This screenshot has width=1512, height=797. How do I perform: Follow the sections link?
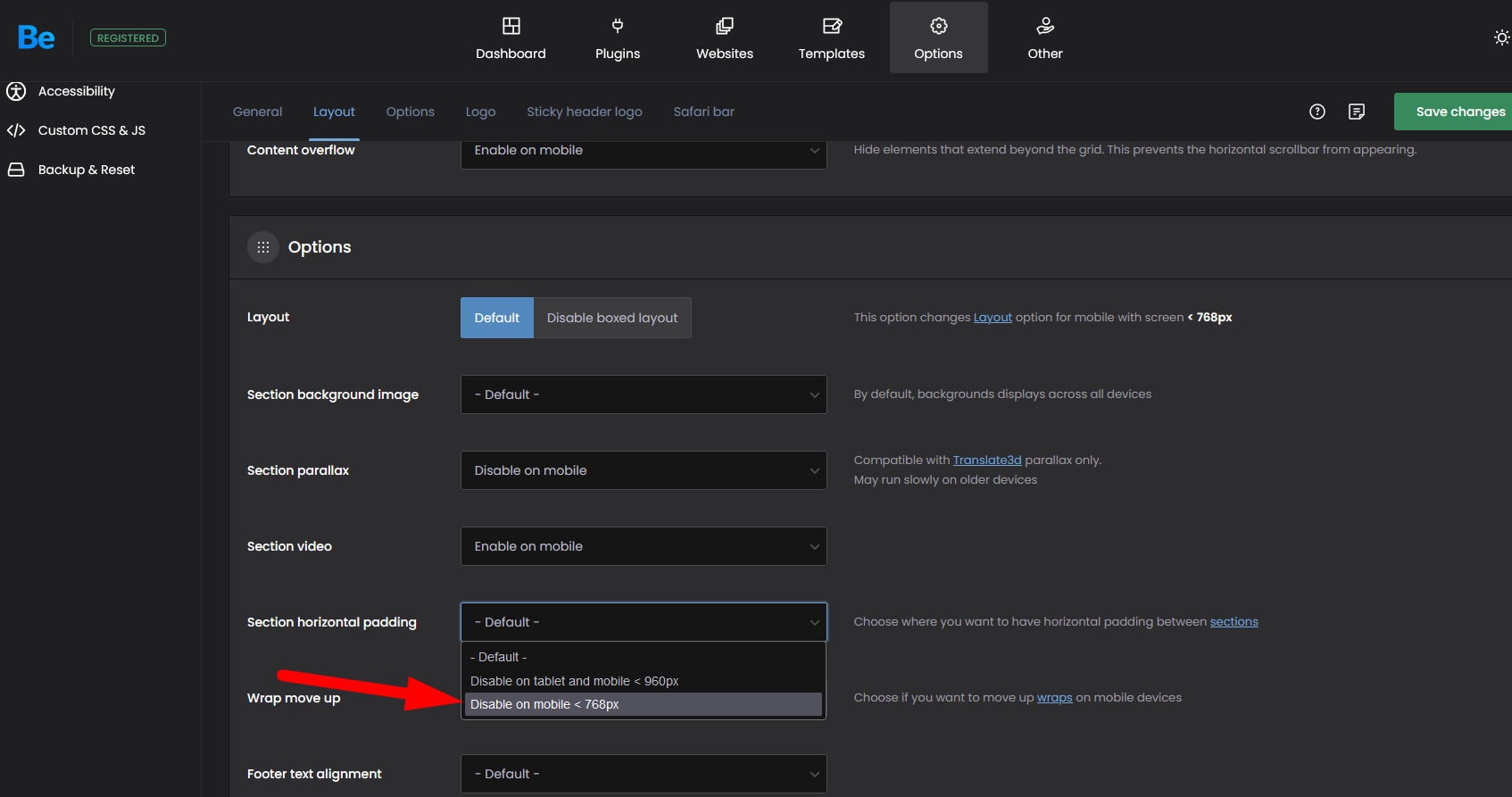pyautogui.click(x=1234, y=622)
